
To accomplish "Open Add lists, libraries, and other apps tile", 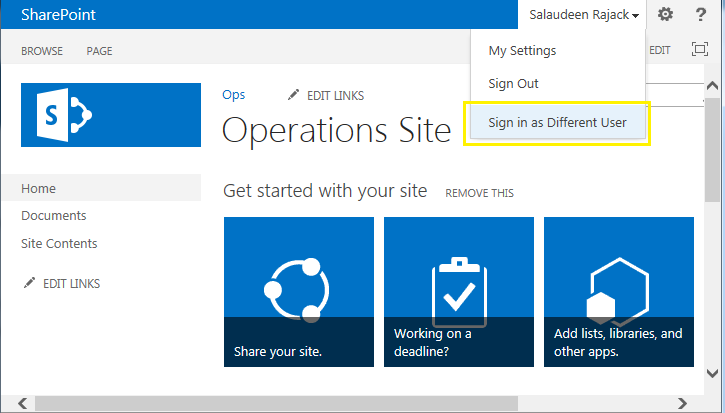I will (x=619, y=292).
